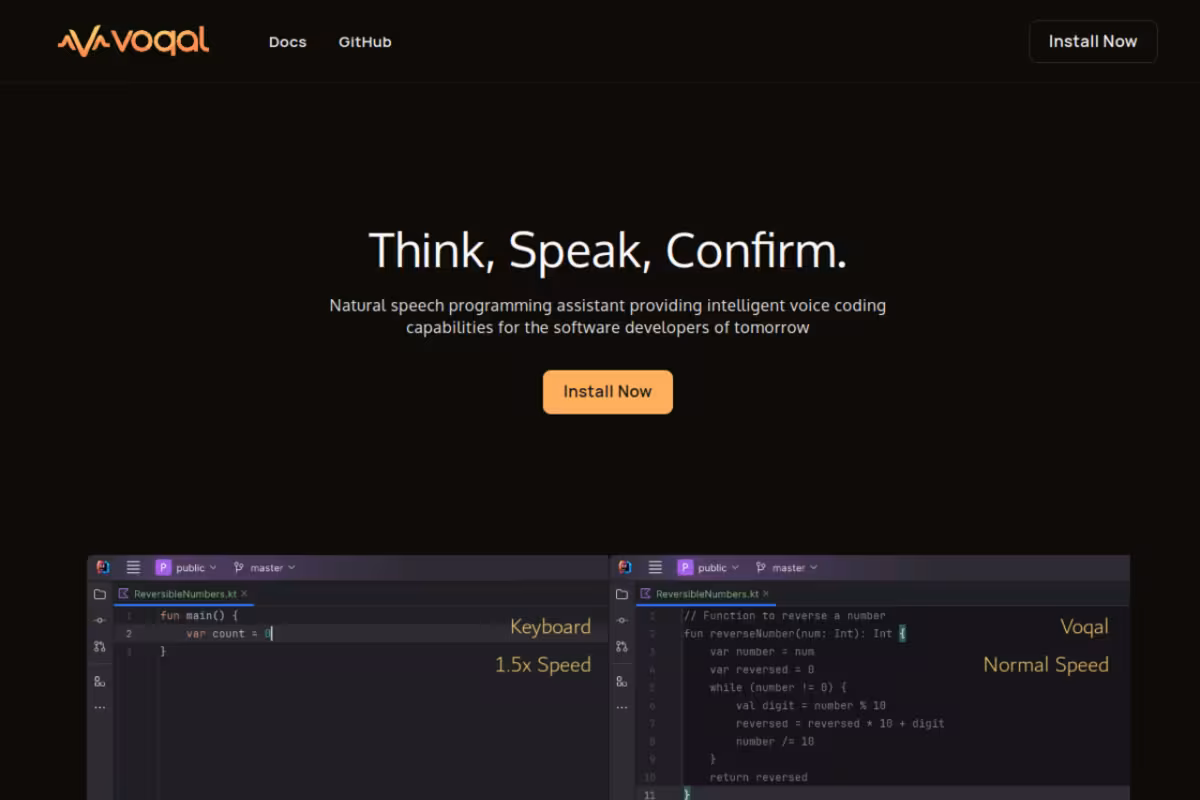
Task: Click the 'val digit = number % 10' line
Action: pyautogui.click(x=811, y=706)
